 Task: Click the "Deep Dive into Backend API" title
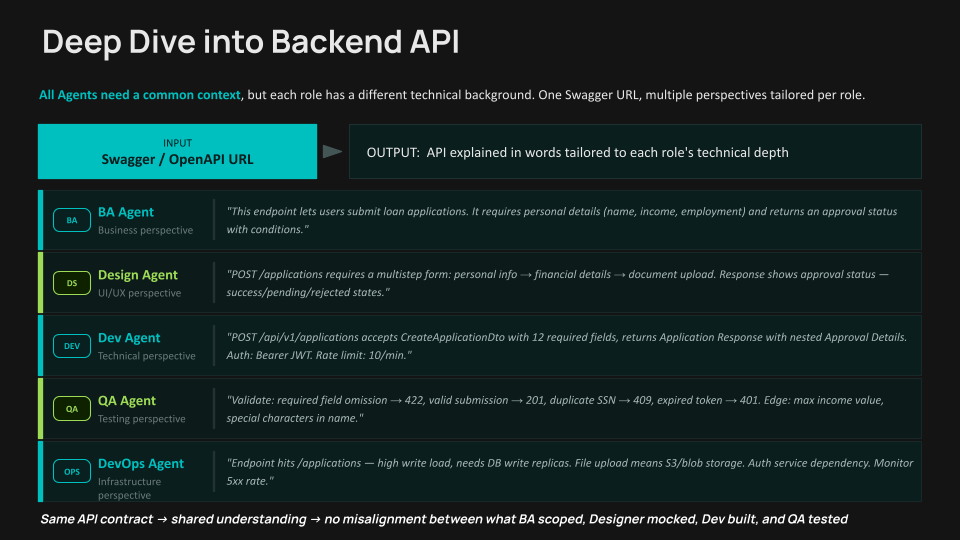[251, 43]
